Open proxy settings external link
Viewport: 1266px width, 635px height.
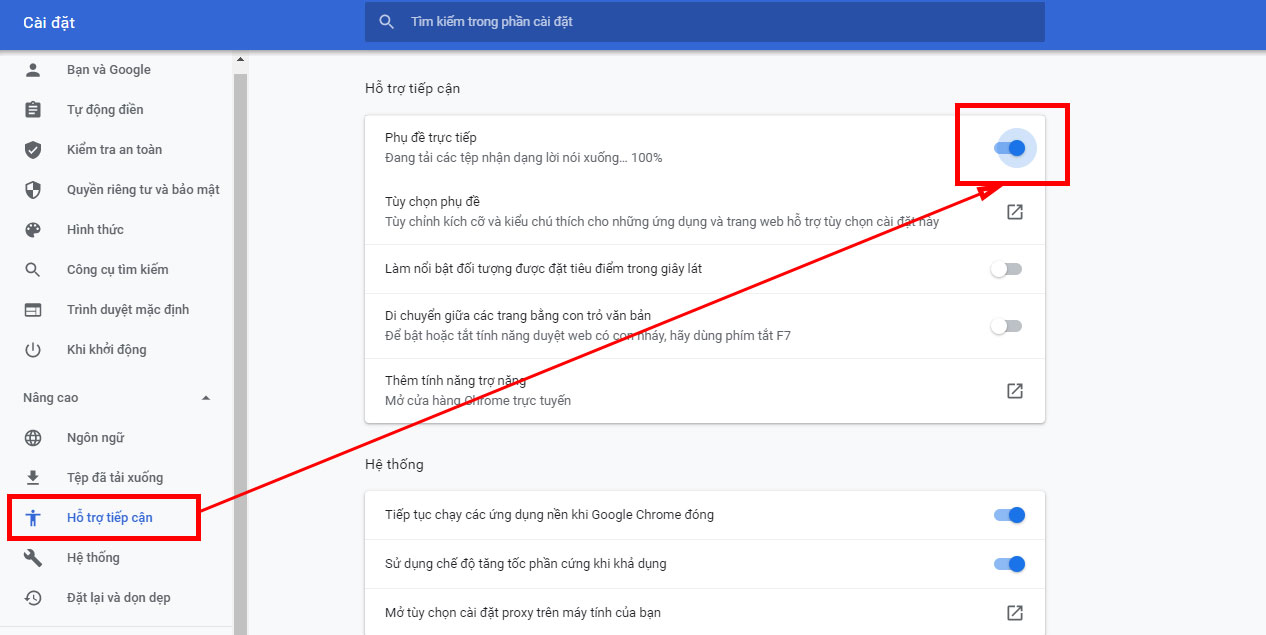tap(1014, 612)
